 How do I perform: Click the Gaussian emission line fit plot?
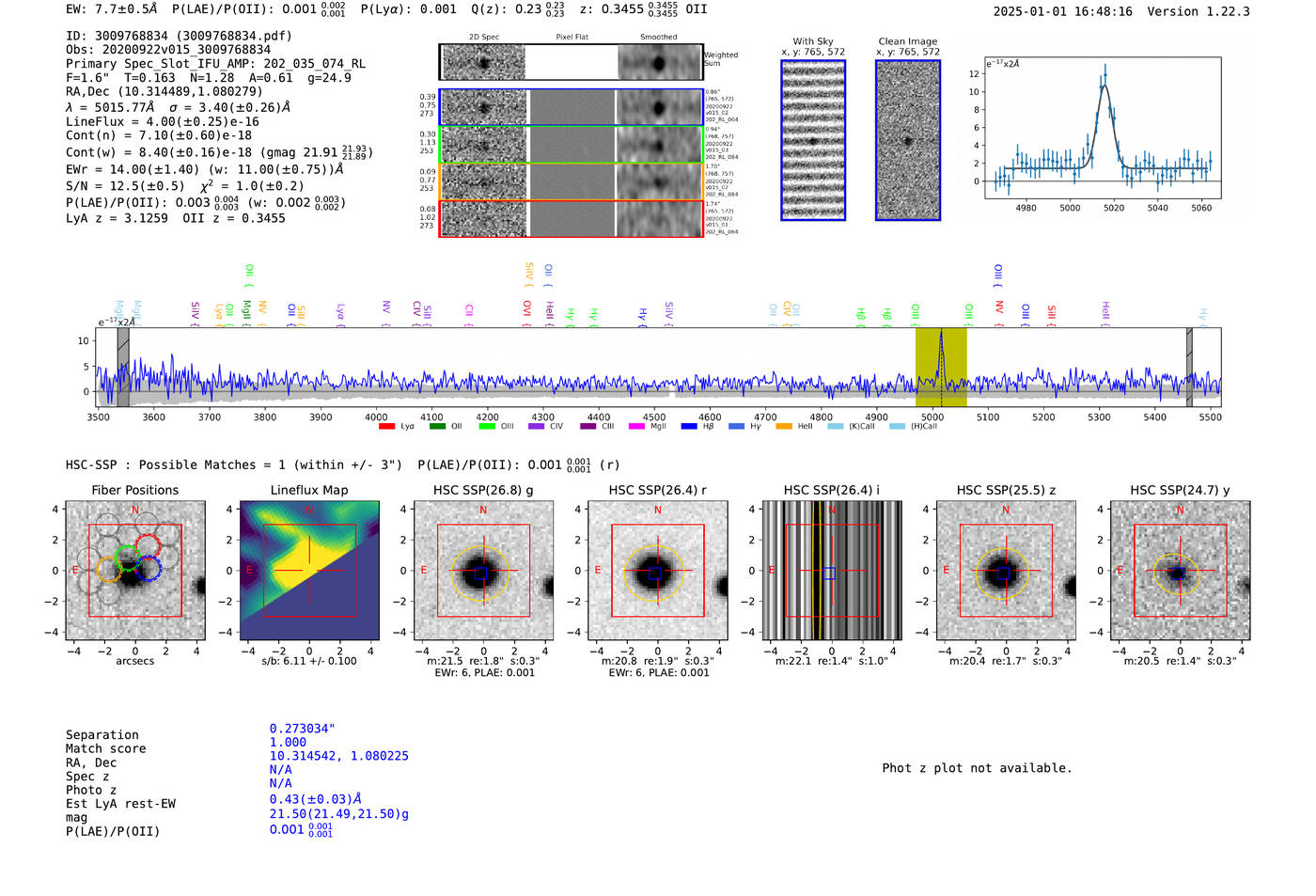point(1102,128)
